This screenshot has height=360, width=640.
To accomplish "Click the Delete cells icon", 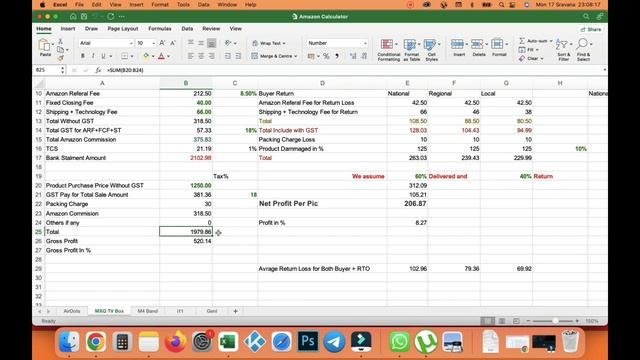I will click(477, 44).
